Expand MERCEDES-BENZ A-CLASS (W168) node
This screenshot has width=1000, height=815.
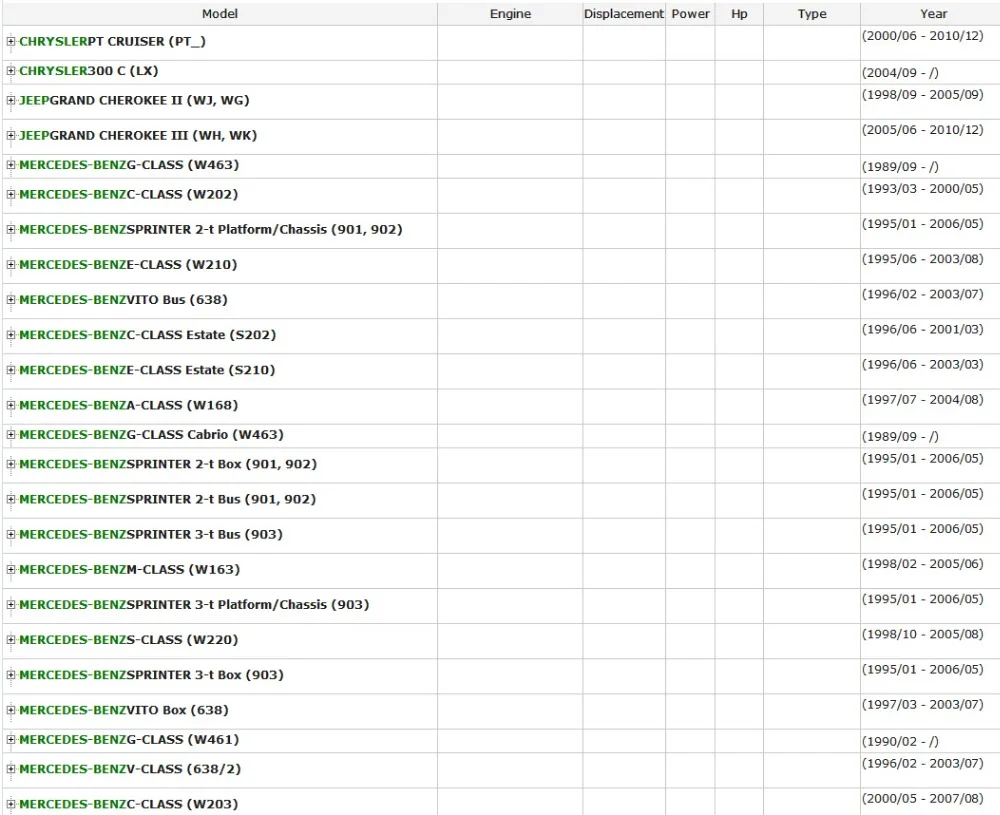(11, 405)
